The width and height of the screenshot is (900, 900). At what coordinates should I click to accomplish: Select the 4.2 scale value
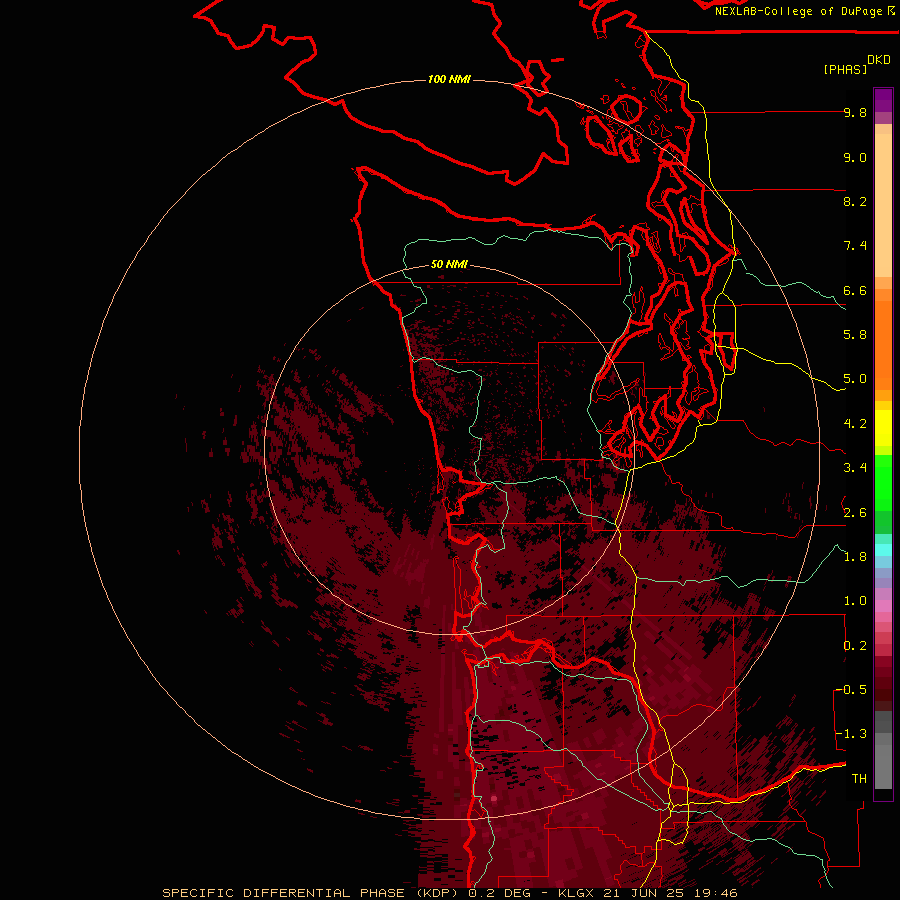[x=855, y=424]
